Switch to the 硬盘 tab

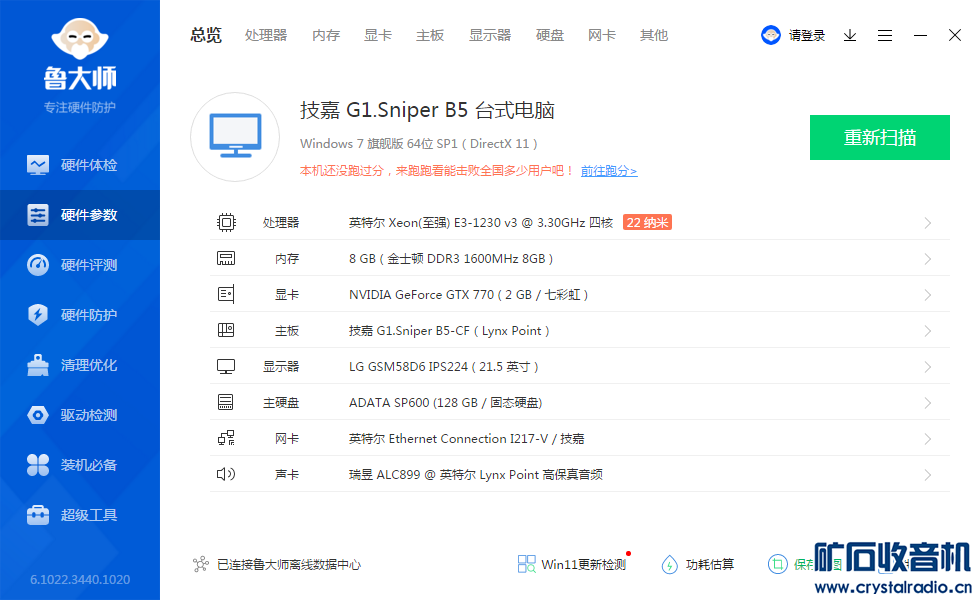tap(550, 35)
